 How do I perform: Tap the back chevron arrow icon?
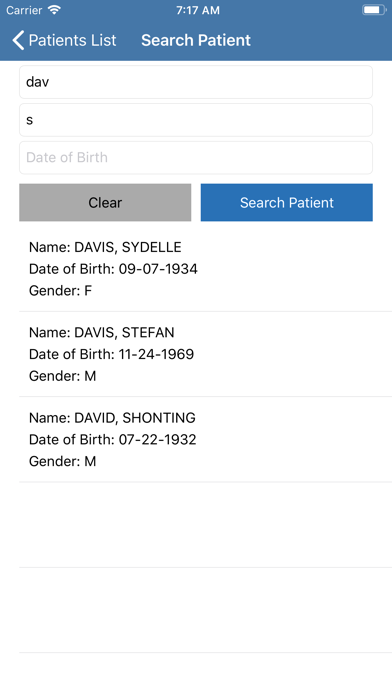[x=18, y=40]
